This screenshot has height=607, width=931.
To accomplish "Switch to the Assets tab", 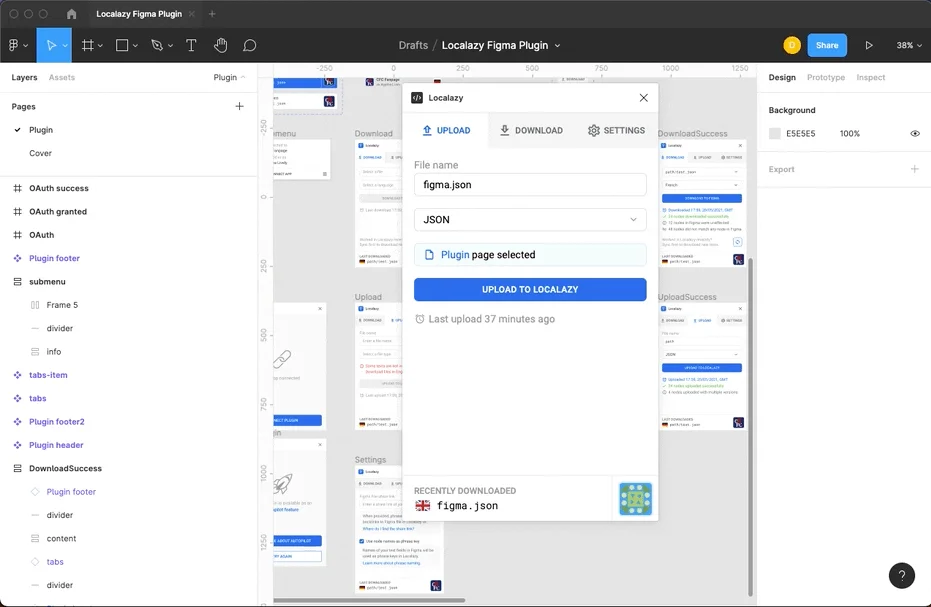I will point(62,77).
